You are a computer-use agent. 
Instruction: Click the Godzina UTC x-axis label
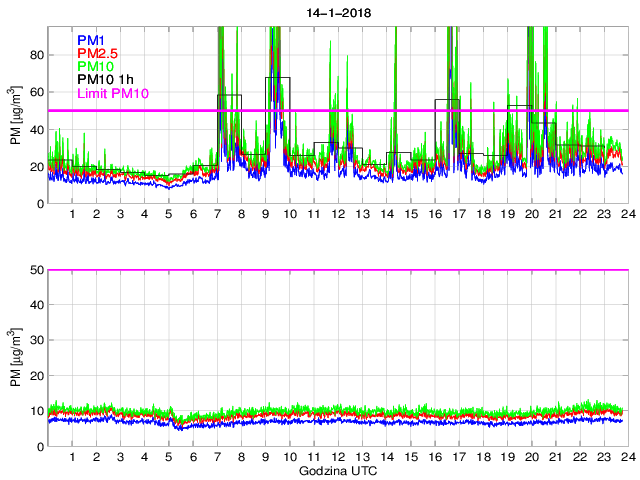point(336,470)
